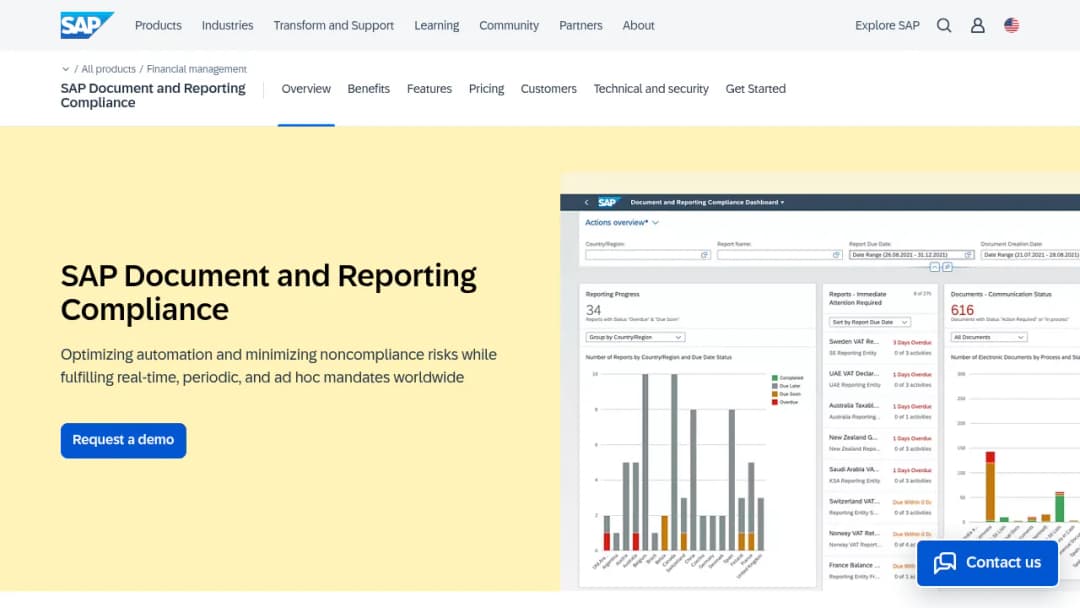Click the dashboard screenshot image

[x=820, y=382]
